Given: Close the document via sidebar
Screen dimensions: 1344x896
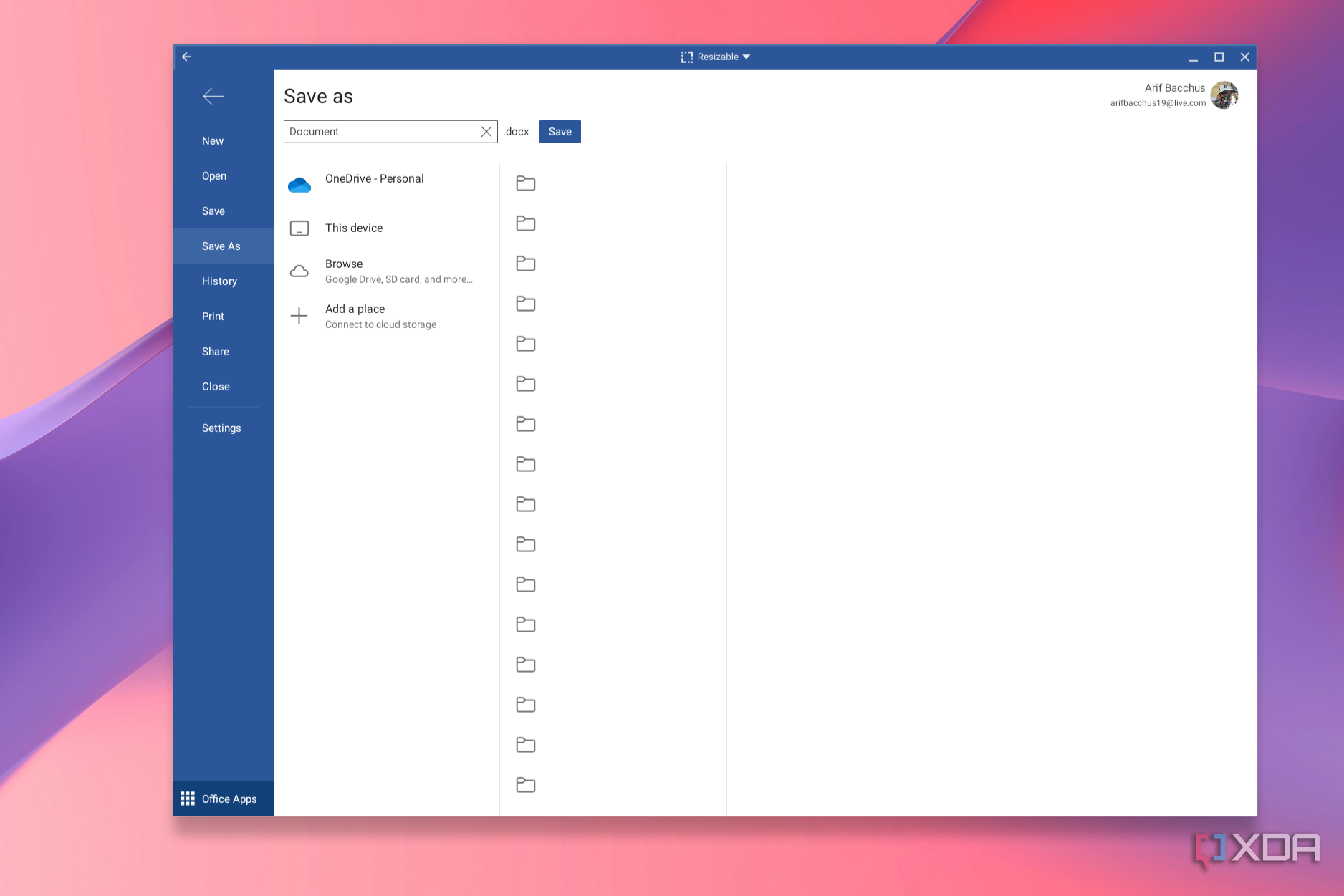Looking at the screenshot, I should click(x=215, y=386).
